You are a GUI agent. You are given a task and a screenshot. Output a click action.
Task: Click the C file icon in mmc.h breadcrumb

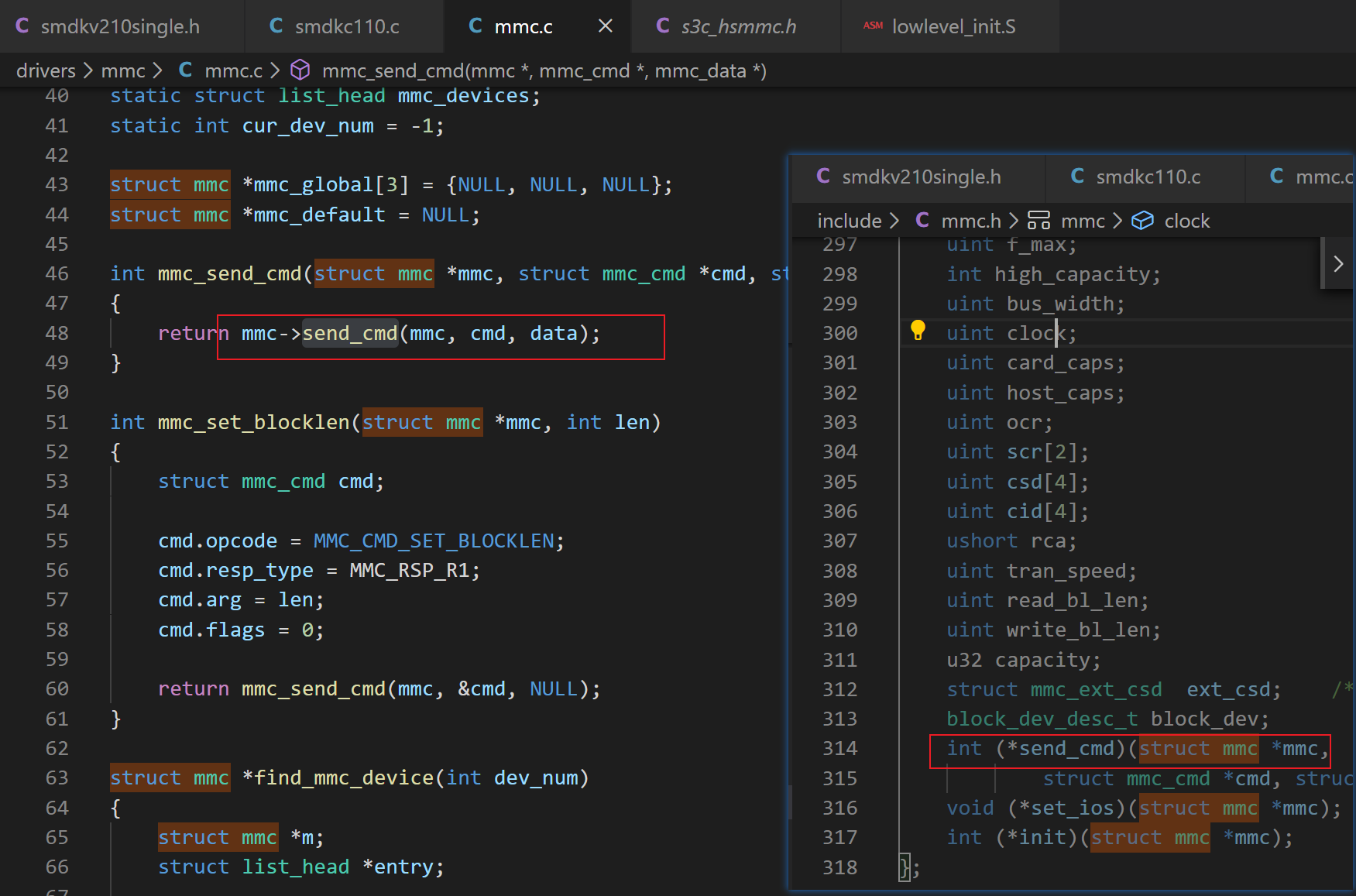pyautogui.click(x=922, y=221)
